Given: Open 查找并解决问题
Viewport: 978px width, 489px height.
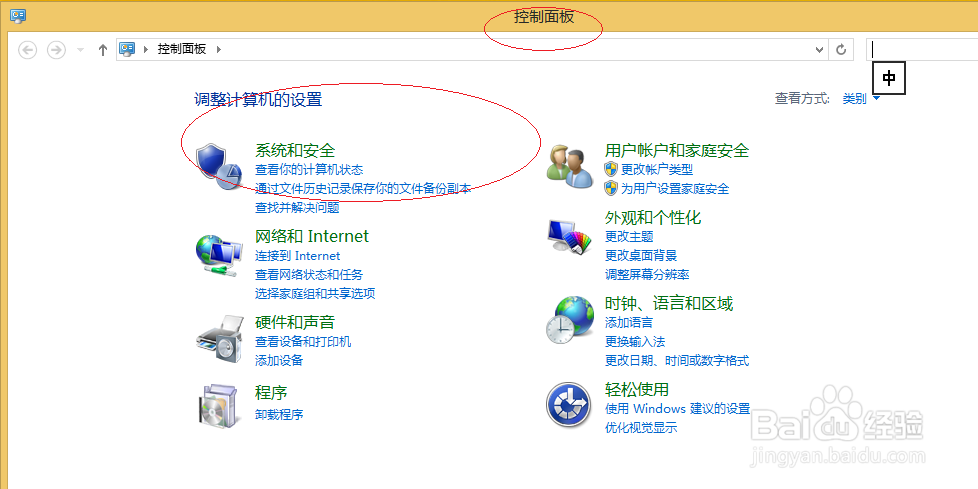Looking at the screenshot, I should [x=297, y=208].
